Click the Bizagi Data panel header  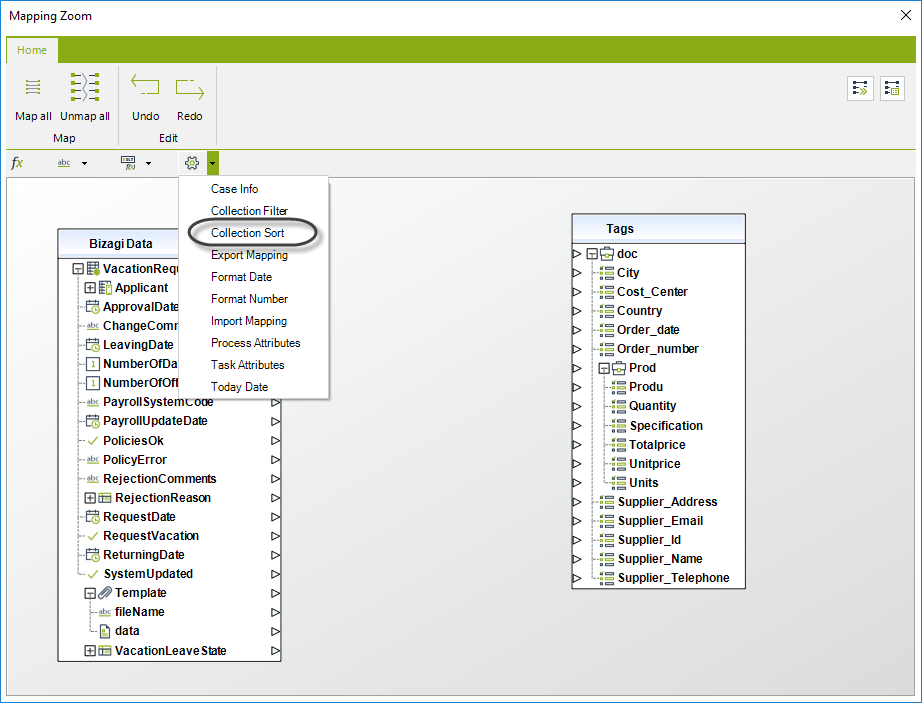pyautogui.click(x=121, y=243)
